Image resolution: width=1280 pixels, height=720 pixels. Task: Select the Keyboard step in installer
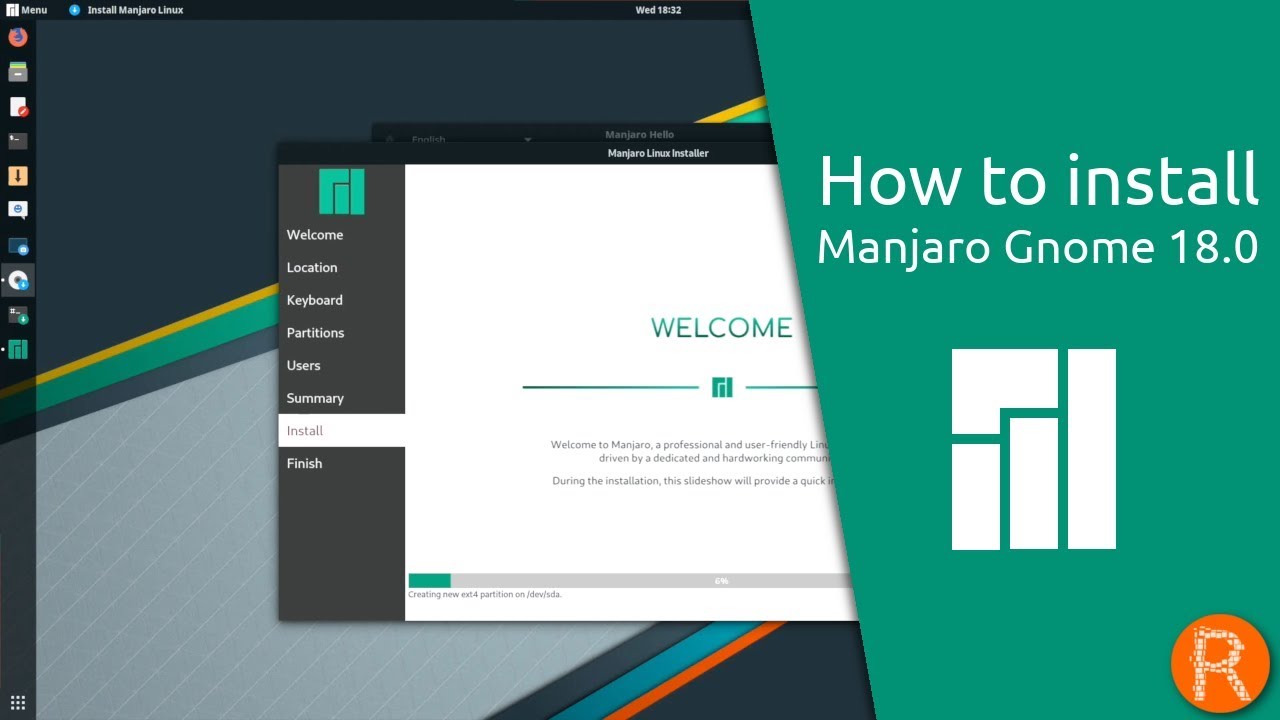pos(342,300)
